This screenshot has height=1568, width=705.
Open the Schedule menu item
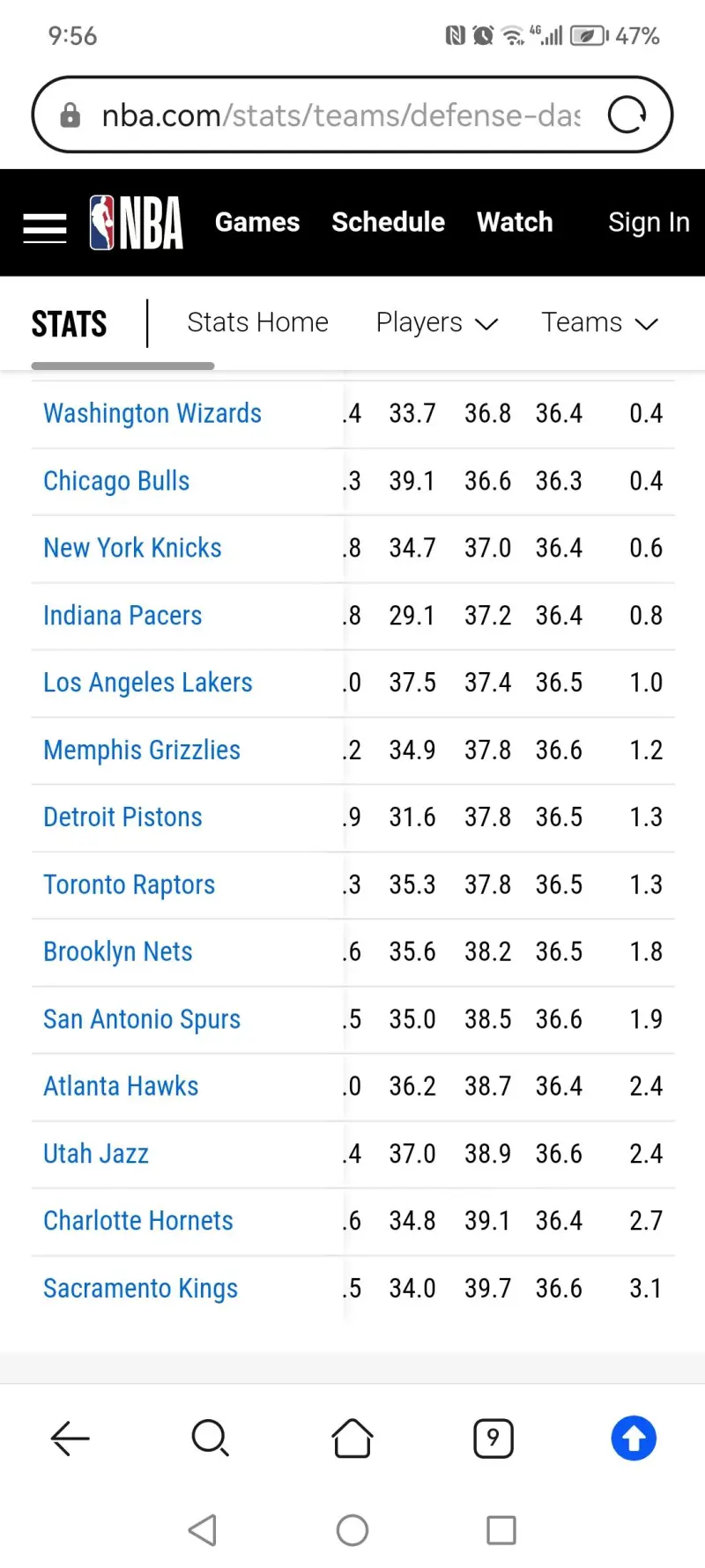coord(389,222)
